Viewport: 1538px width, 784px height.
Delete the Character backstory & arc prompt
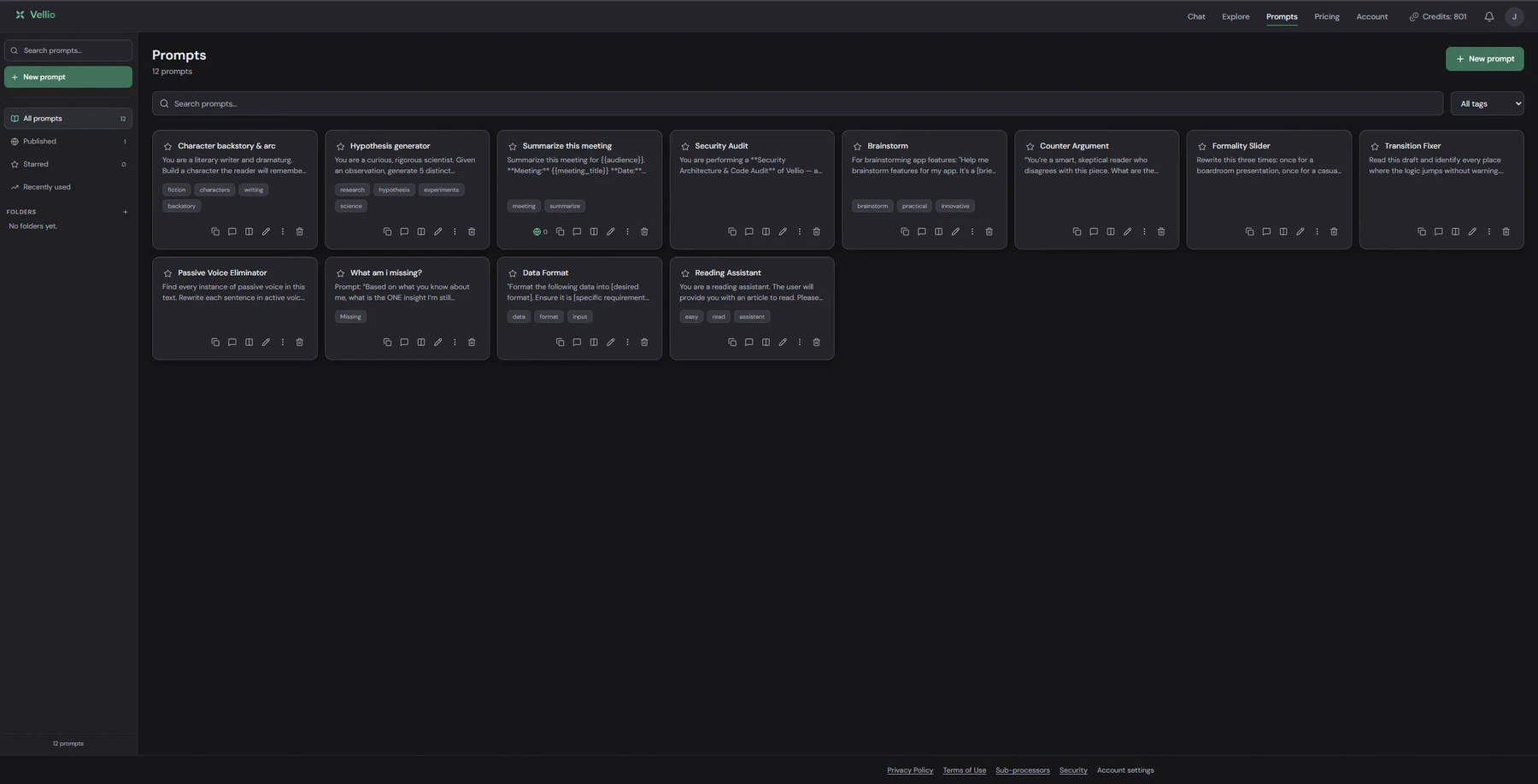299,231
